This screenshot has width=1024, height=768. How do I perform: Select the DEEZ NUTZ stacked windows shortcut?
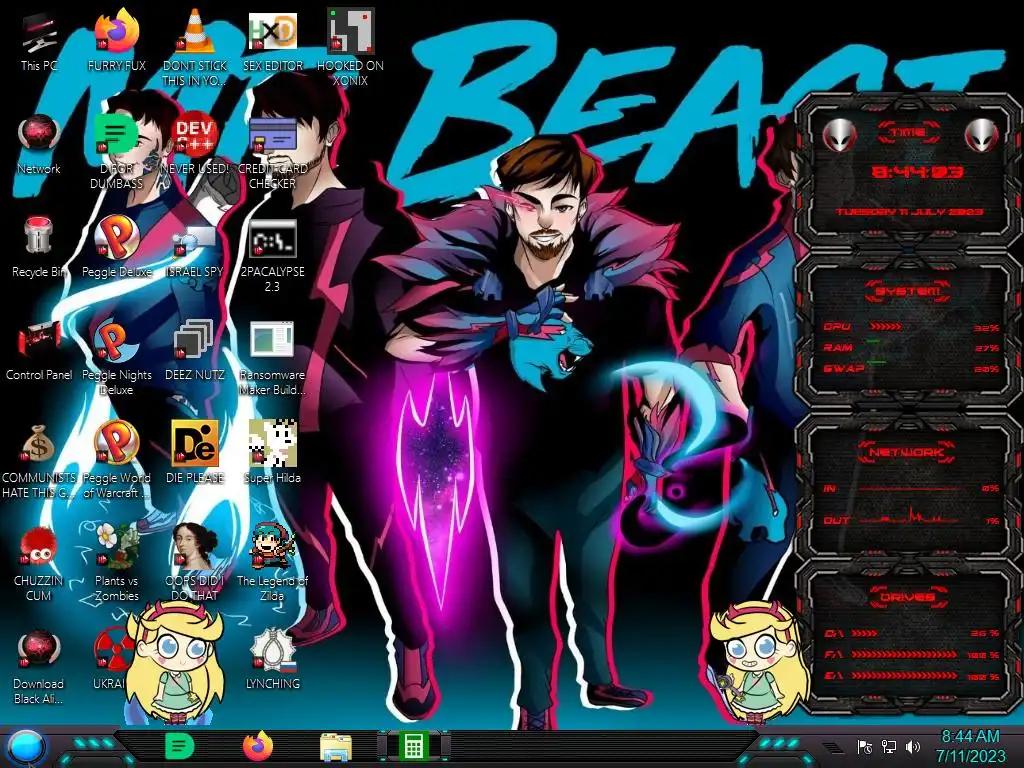(195, 350)
